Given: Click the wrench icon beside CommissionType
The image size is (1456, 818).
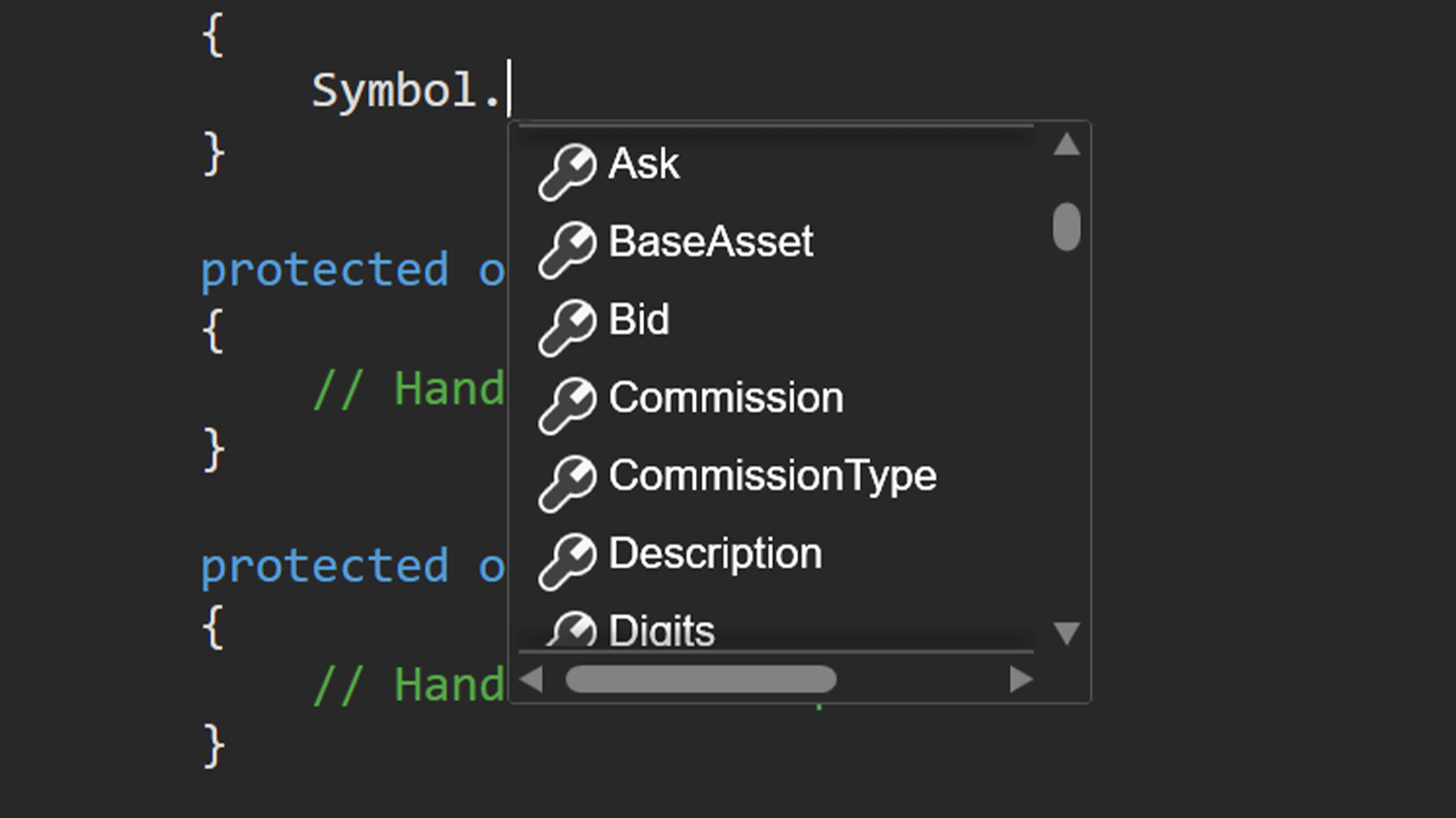Looking at the screenshot, I should [x=568, y=484].
